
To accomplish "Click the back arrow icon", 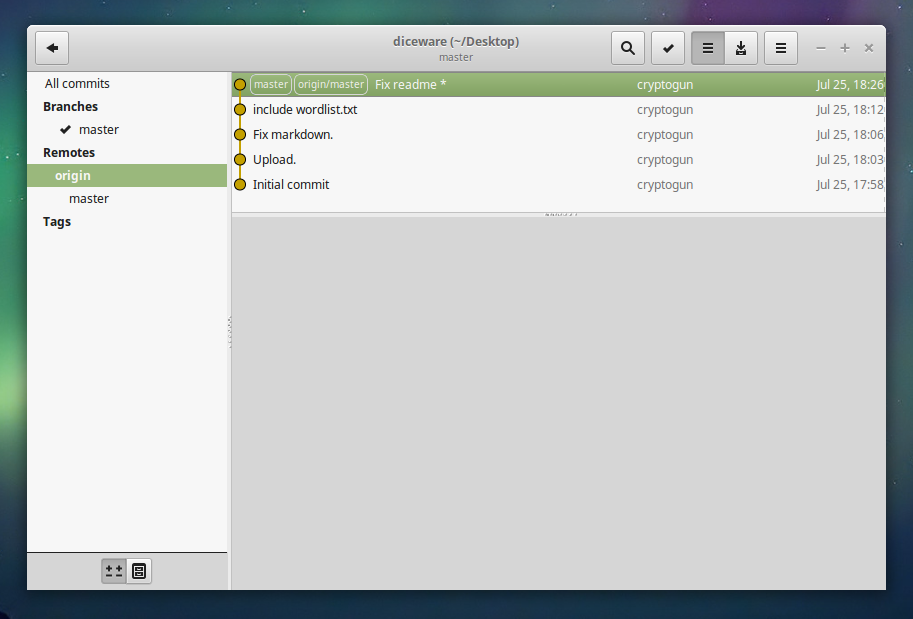I will (51, 47).
